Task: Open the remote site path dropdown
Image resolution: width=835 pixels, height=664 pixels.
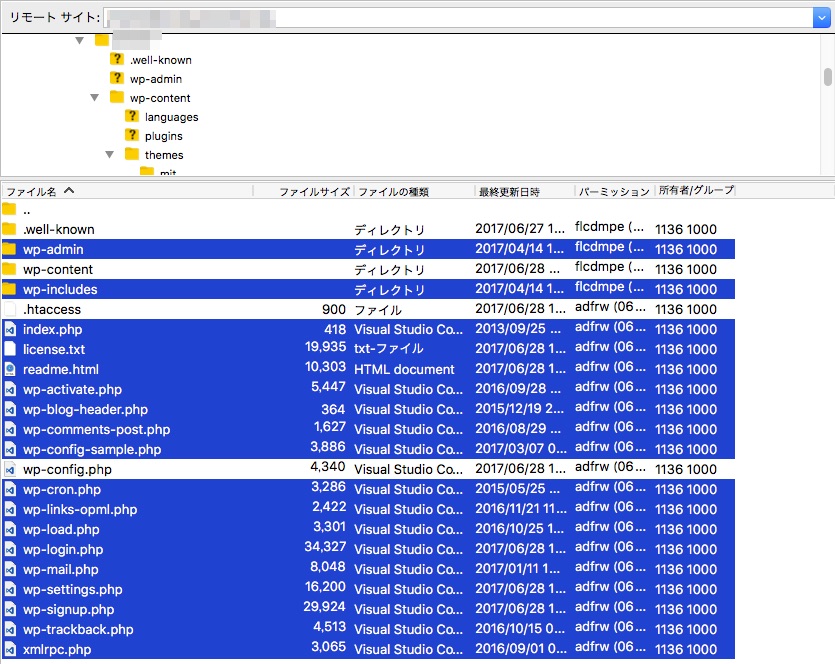Action: coord(820,17)
